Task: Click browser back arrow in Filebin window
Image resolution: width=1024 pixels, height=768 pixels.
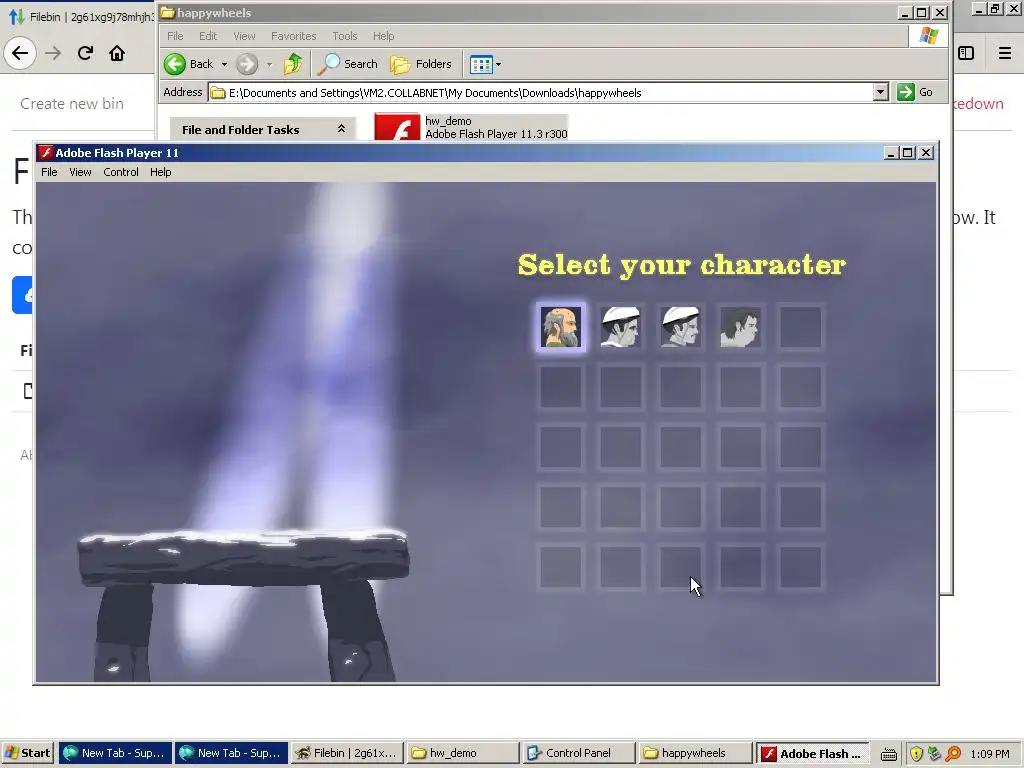Action: coord(20,53)
